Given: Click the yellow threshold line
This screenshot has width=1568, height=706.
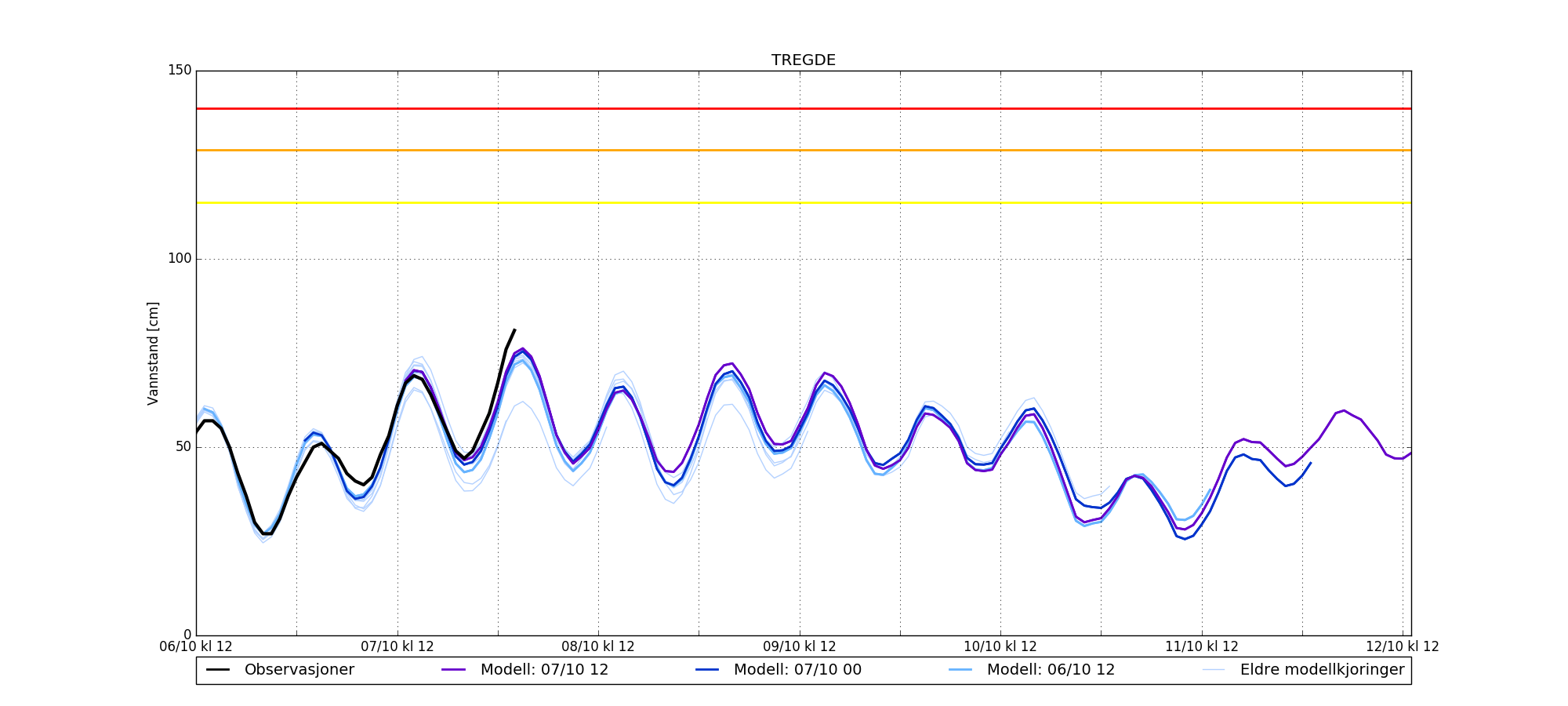Looking at the screenshot, I should 804,202.
